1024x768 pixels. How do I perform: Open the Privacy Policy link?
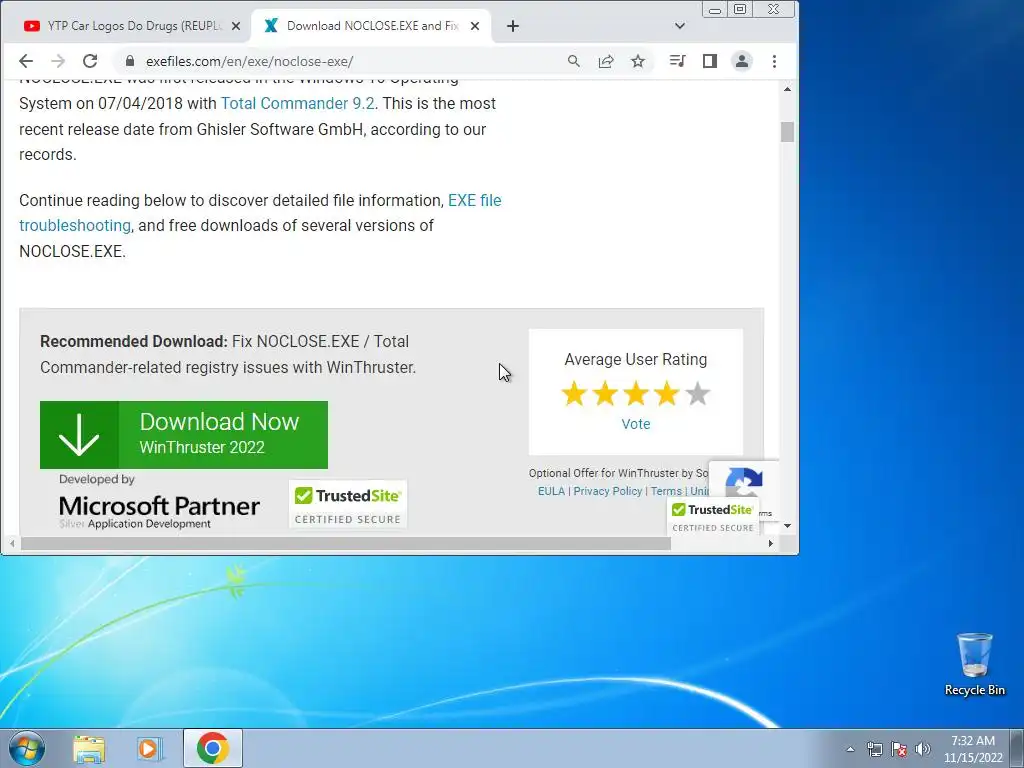(607, 491)
